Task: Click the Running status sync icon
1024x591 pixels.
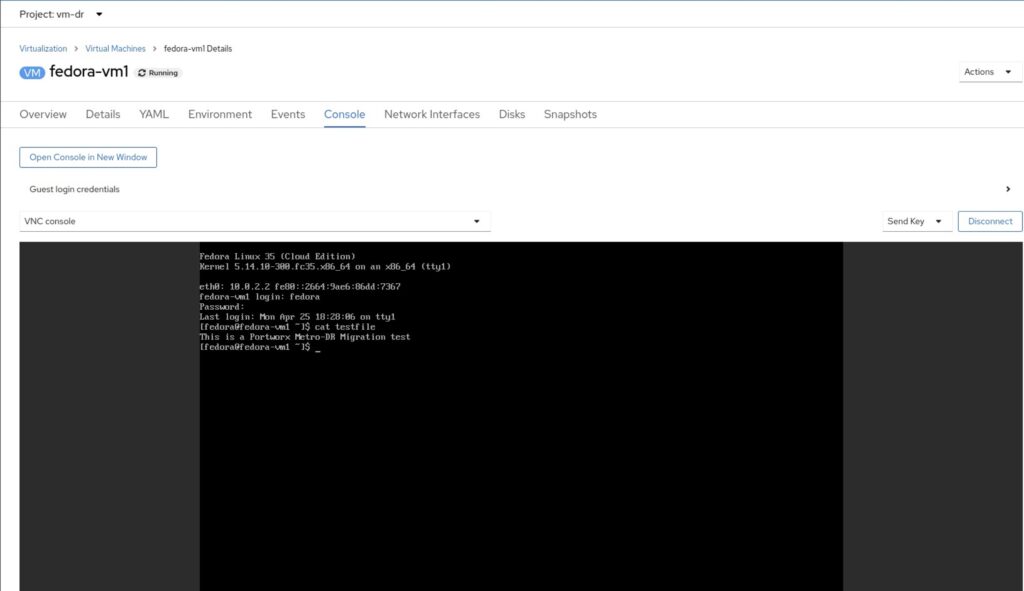Action: [142, 73]
